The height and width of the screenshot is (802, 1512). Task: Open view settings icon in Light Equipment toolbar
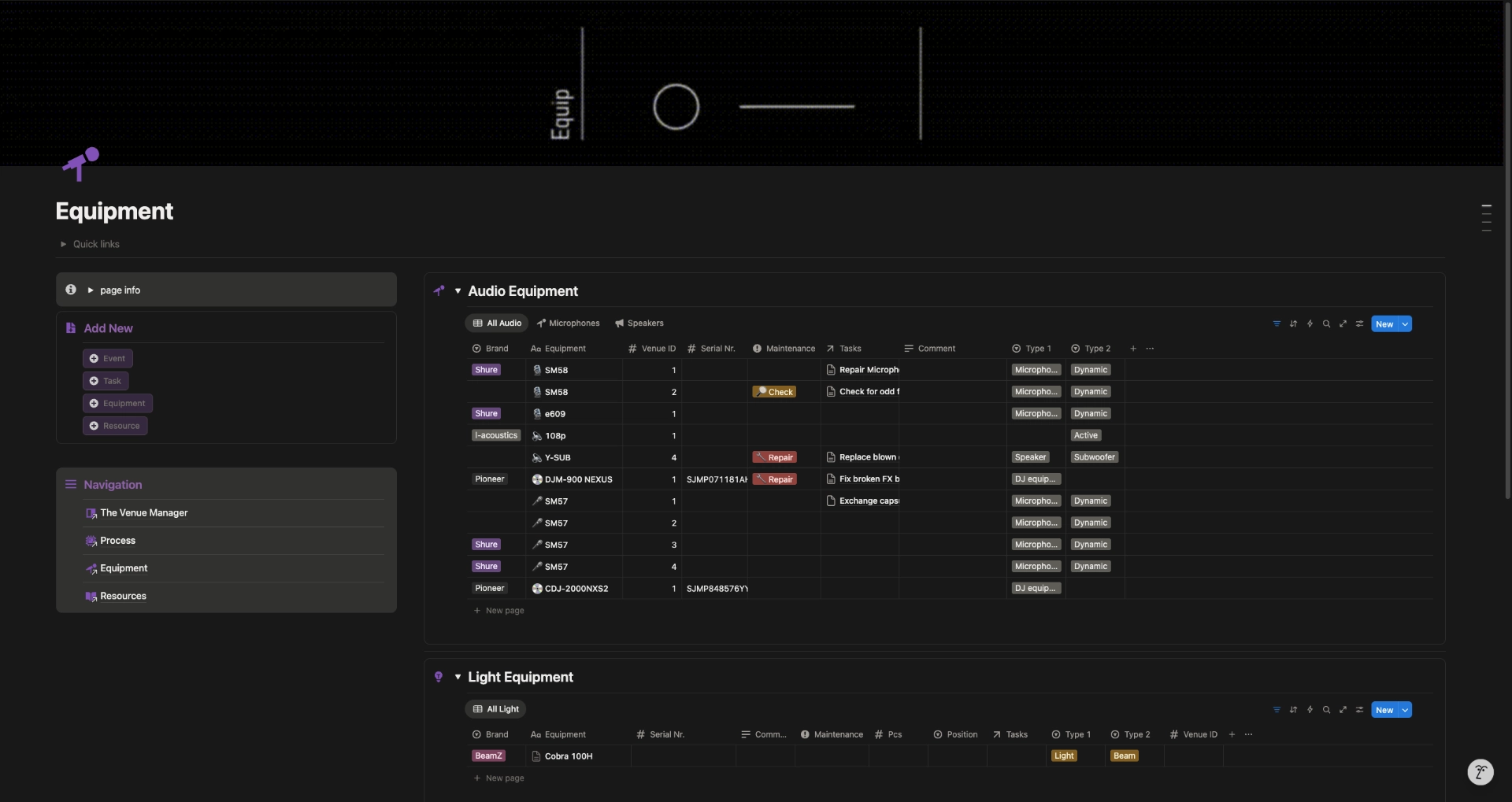[1359, 710]
